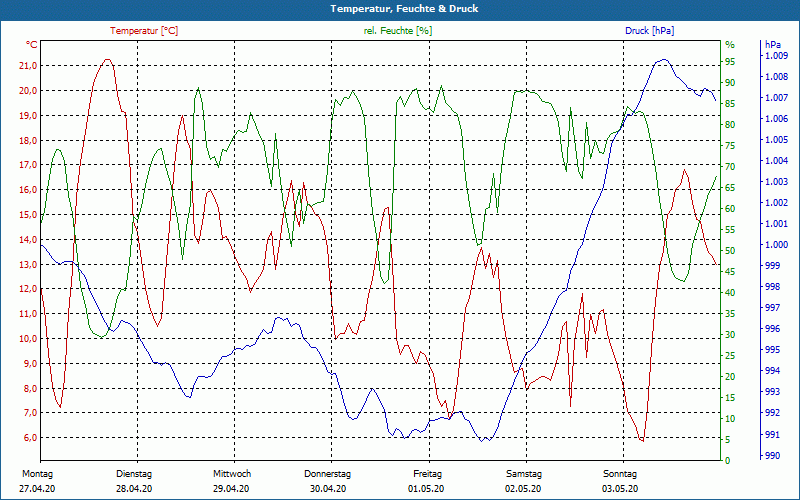Click the 'Dienstag' day label
800x500 pixels.
point(134,474)
